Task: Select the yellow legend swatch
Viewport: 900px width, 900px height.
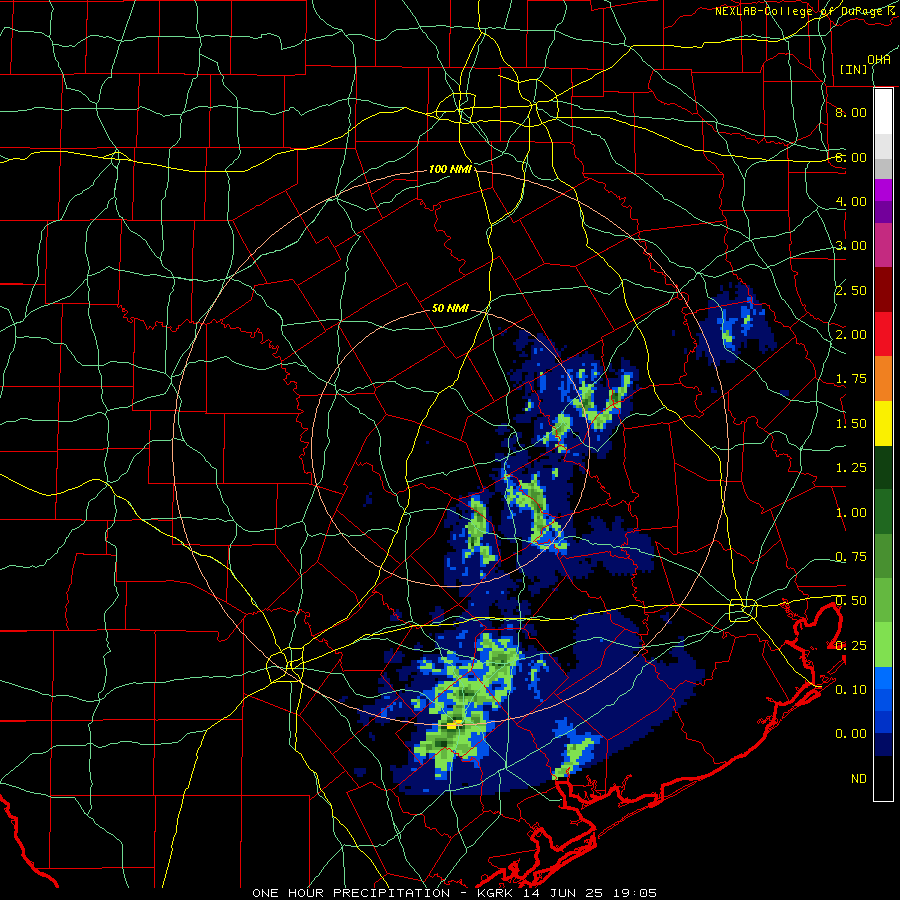Action: point(883,423)
